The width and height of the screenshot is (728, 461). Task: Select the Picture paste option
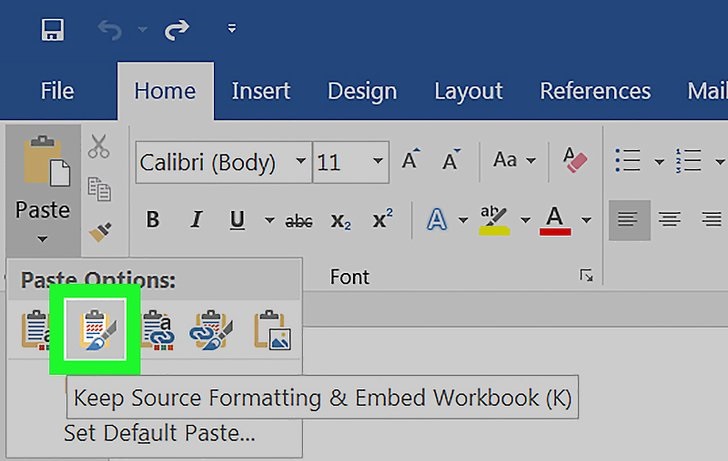pyautogui.click(x=273, y=330)
